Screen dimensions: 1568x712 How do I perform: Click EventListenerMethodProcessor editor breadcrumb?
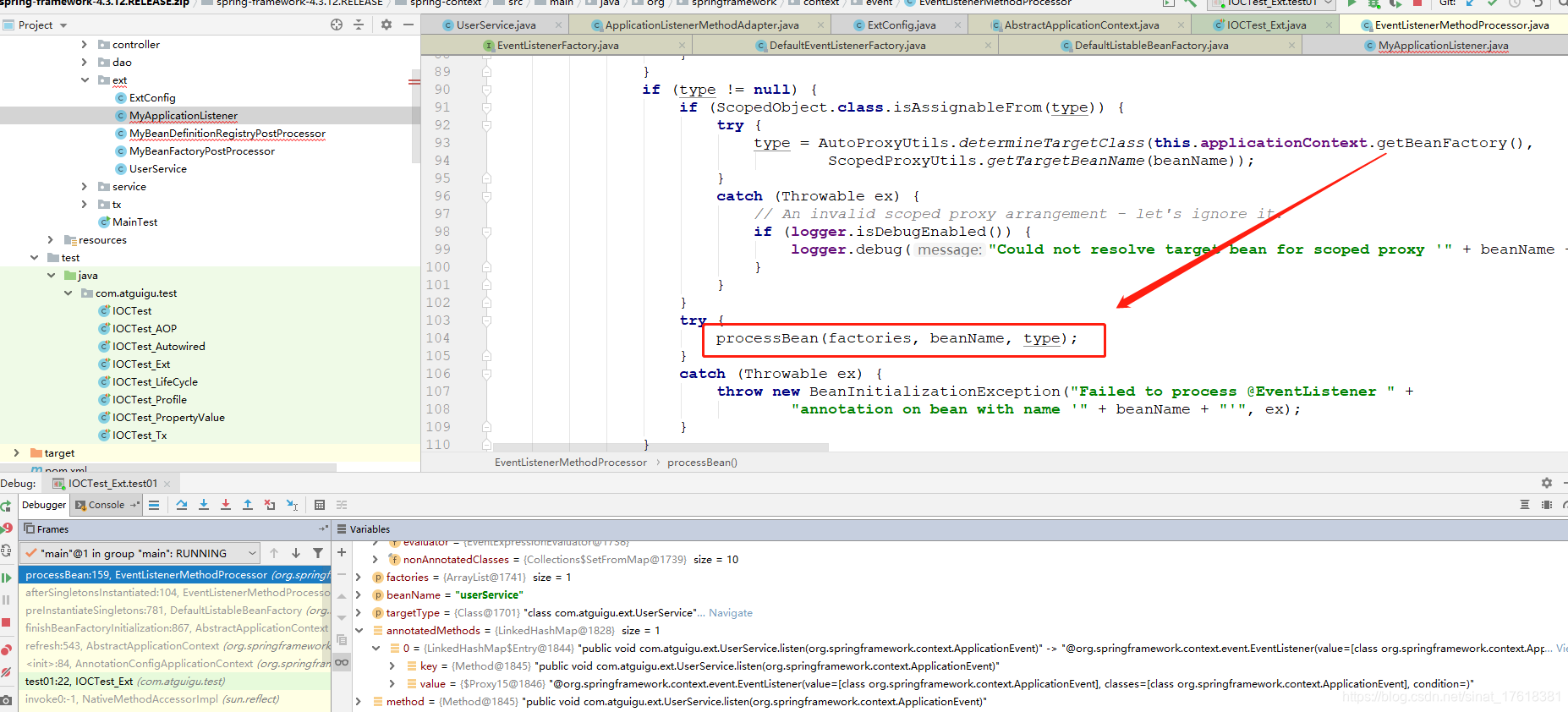click(571, 463)
